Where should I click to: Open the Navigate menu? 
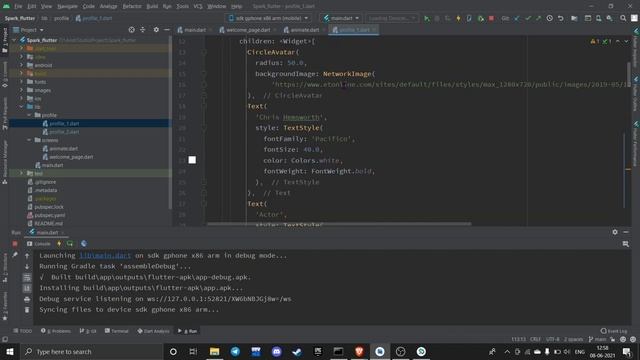[x=67, y=6]
